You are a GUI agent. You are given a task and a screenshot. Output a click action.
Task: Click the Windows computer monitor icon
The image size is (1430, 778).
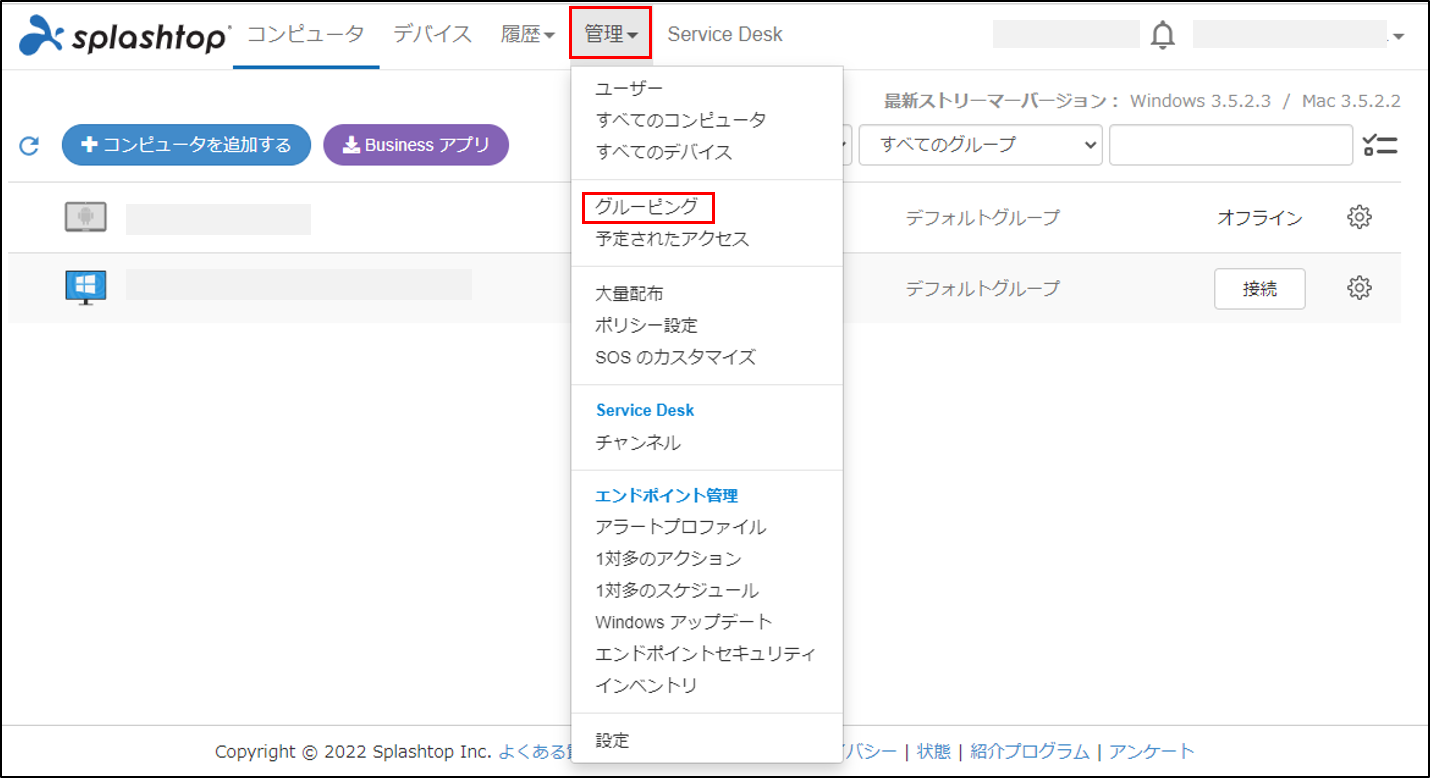tap(86, 288)
